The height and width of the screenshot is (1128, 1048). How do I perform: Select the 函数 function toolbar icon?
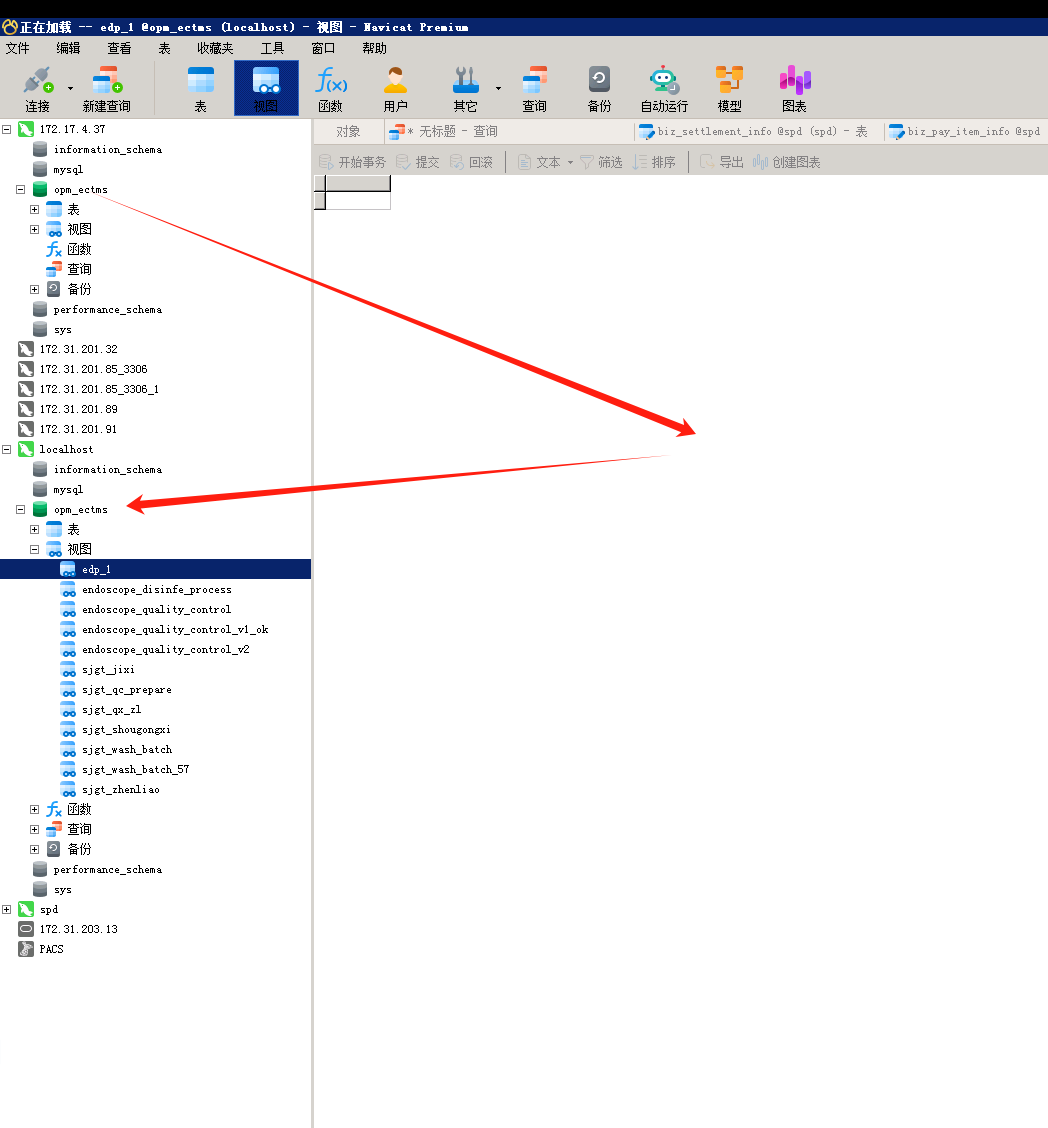330,89
